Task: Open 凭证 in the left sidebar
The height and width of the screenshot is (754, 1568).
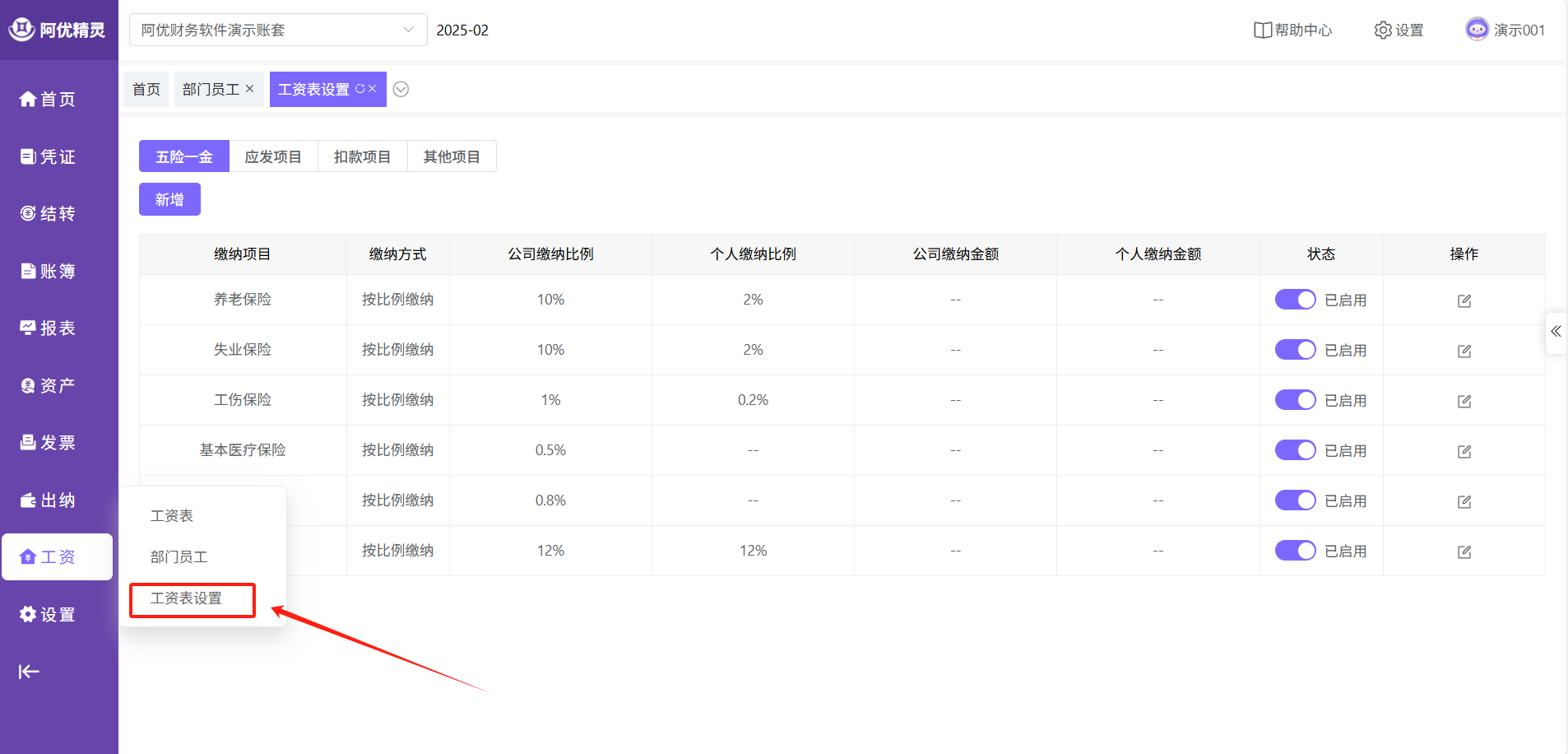Action: [x=48, y=156]
